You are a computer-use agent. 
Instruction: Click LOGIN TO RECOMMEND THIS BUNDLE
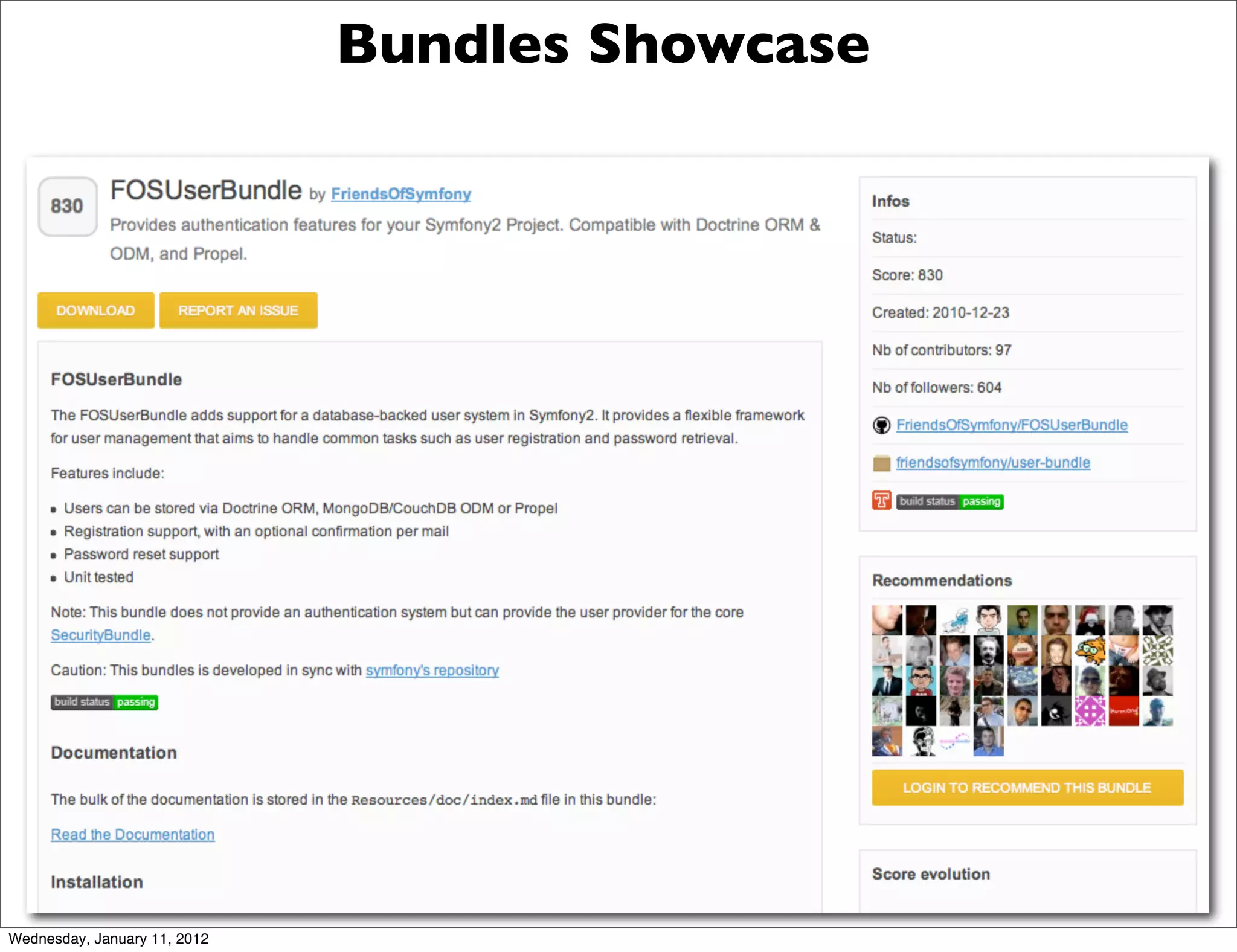tap(1027, 788)
